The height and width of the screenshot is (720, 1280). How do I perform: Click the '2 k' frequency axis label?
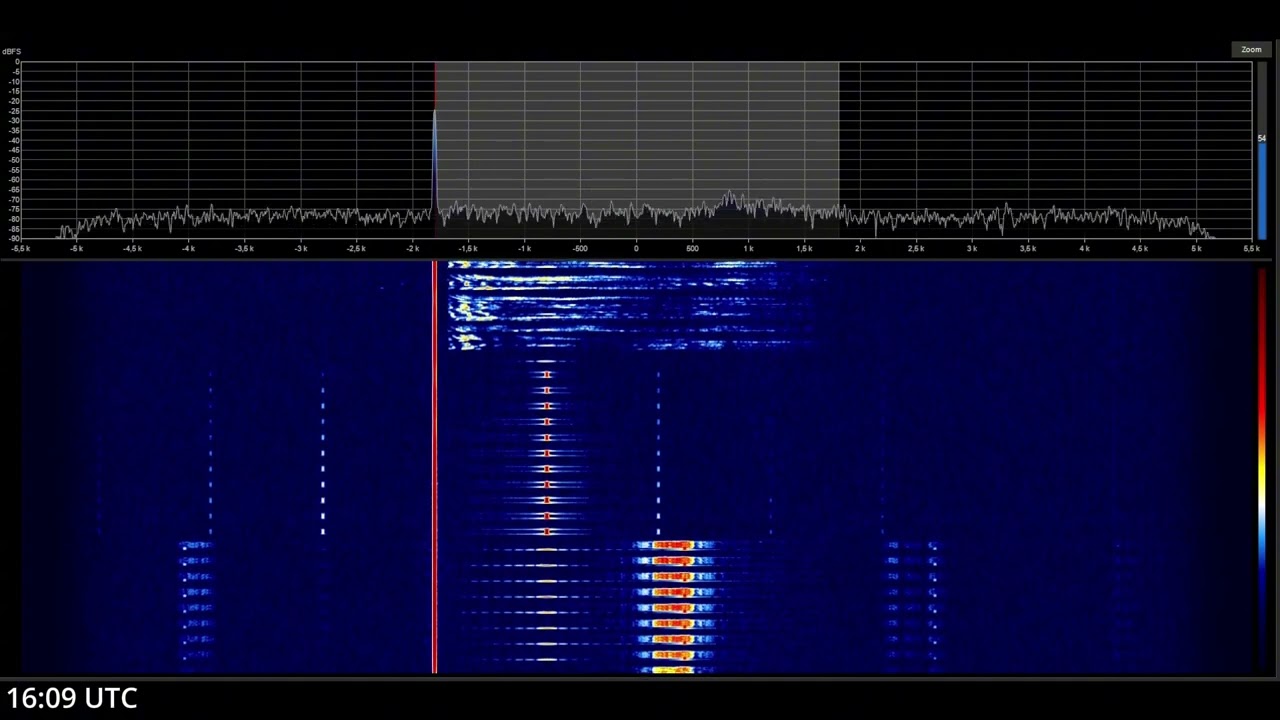pos(860,248)
